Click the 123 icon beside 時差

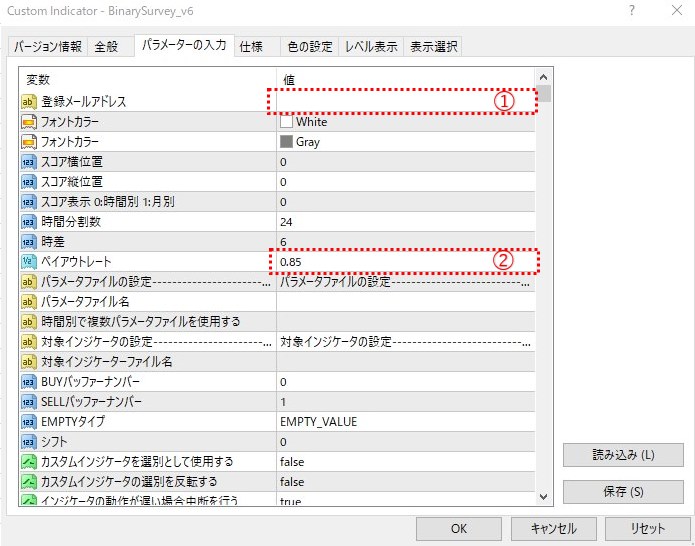point(29,242)
